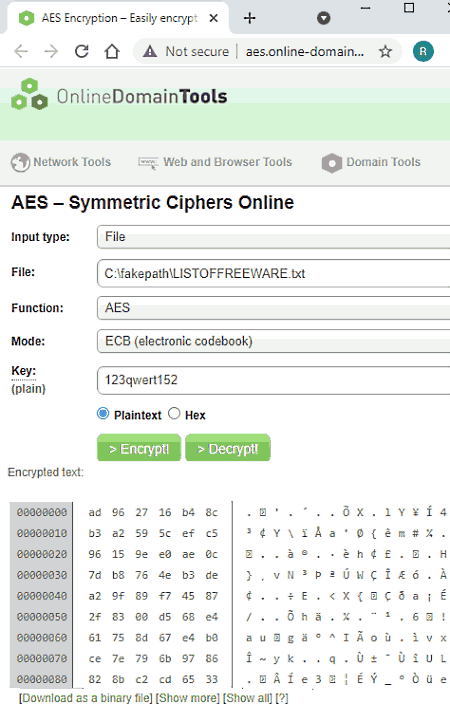Click the [?] help link
The height and width of the screenshot is (722, 450).
click(x=282, y=699)
